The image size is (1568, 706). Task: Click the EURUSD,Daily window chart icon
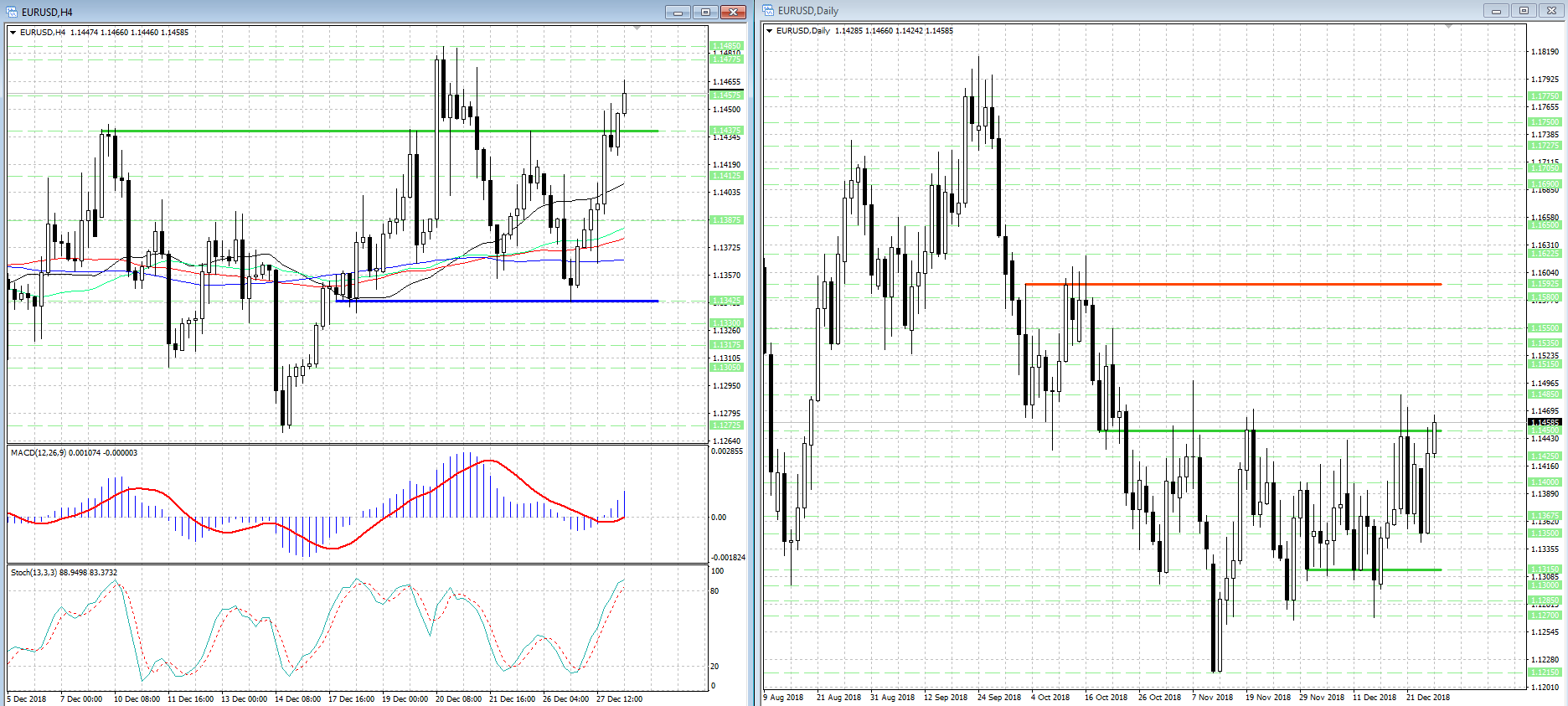[768, 11]
